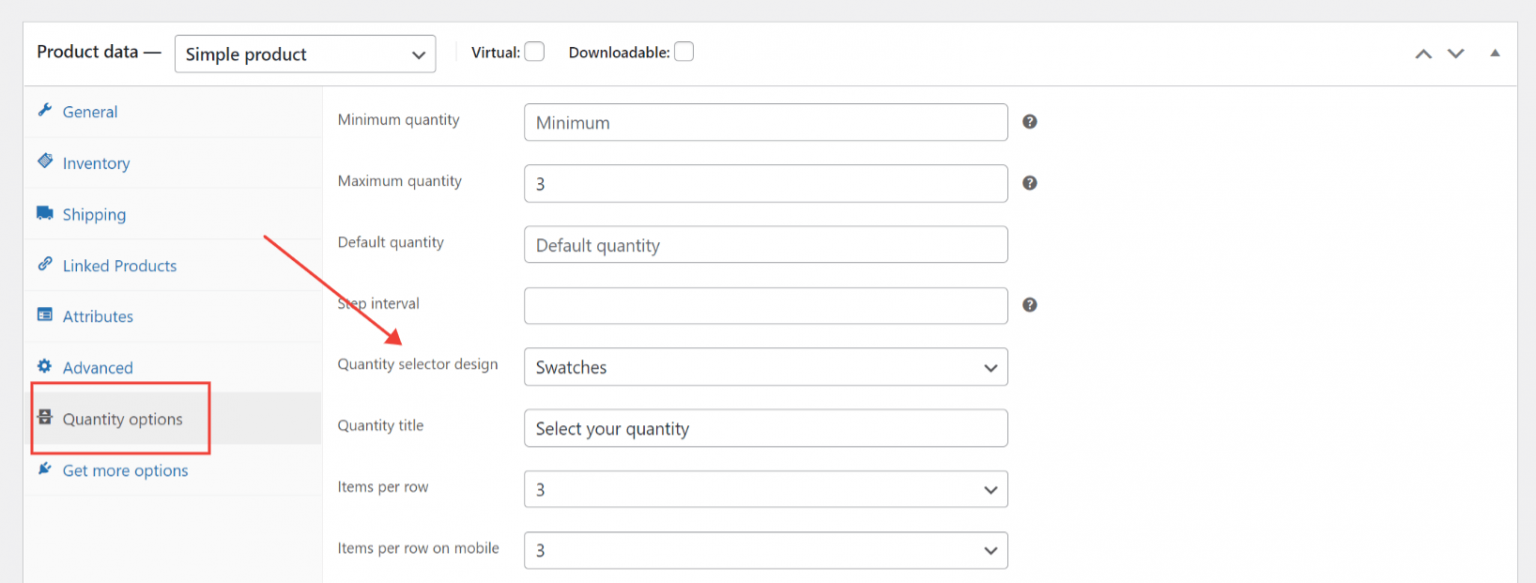Click the Items per row on mobile selector
Viewport: 1536px width, 583px height.
point(765,550)
